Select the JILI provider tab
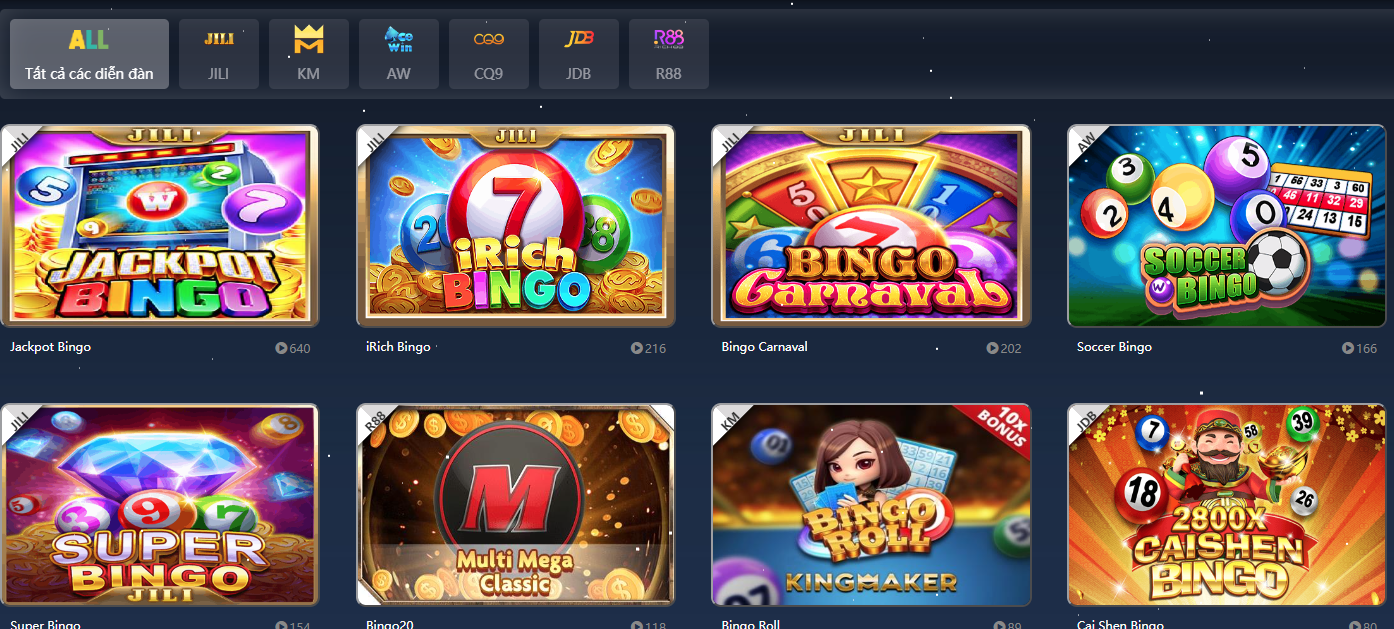The height and width of the screenshot is (629, 1394). [x=219, y=54]
